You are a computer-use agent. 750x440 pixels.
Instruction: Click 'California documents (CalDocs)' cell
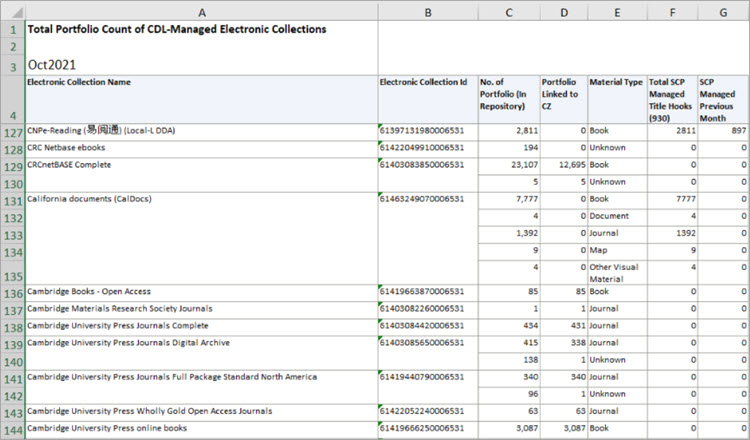tap(201, 238)
